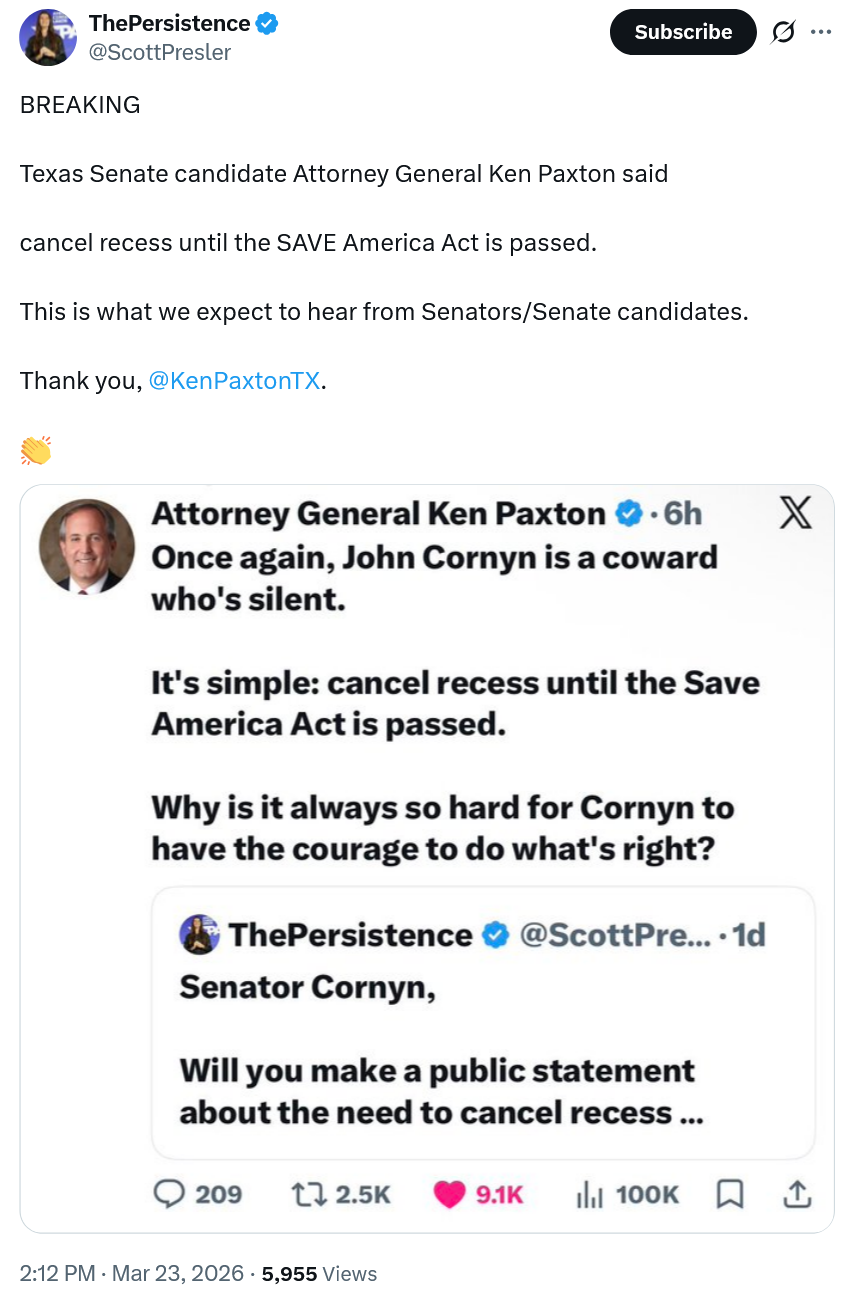Click the reply bubble icon showing 209
The height and width of the screenshot is (1305, 857).
(170, 1194)
